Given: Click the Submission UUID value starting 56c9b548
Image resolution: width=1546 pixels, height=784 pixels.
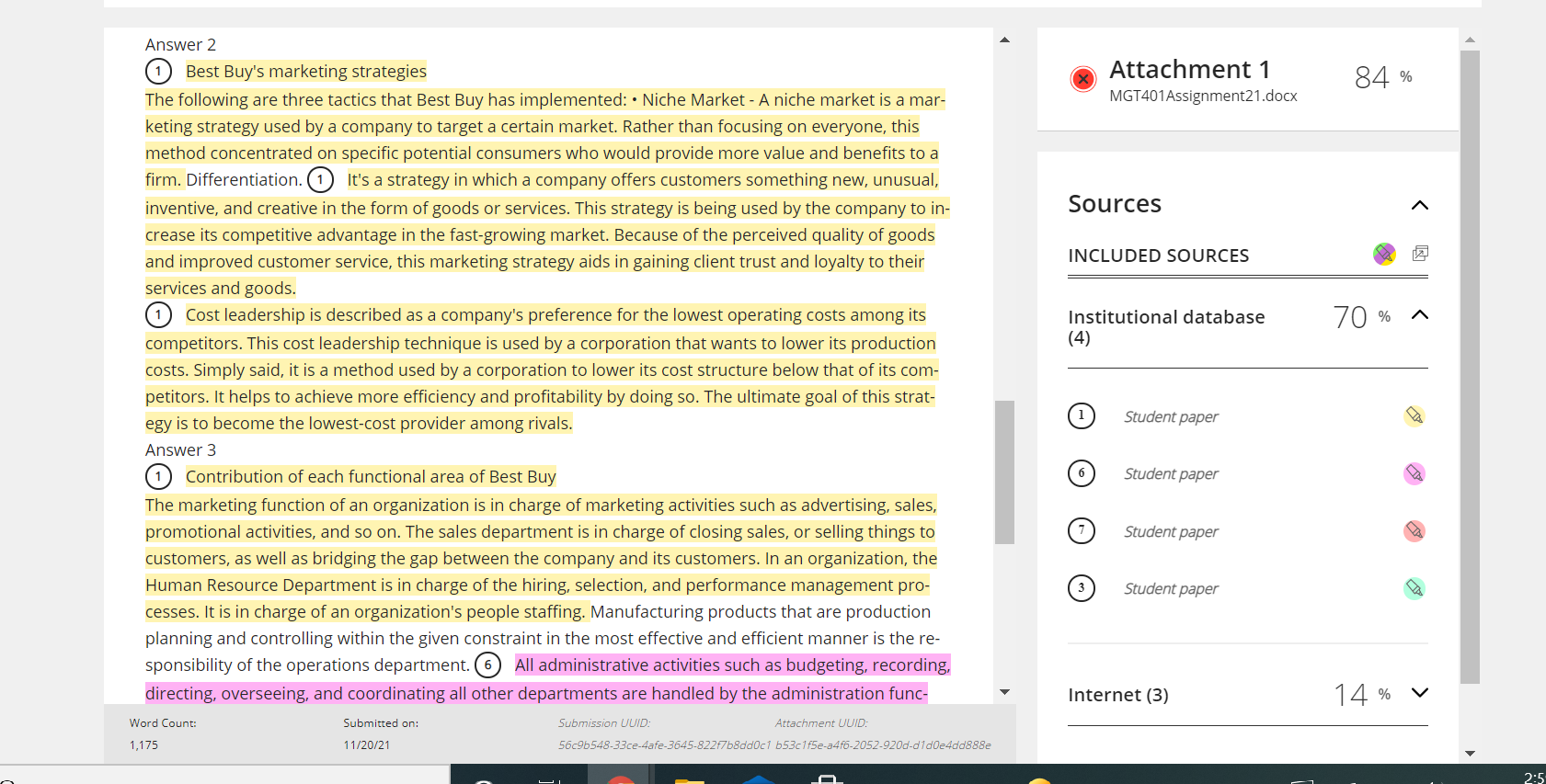Looking at the screenshot, I should (x=665, y=745).
